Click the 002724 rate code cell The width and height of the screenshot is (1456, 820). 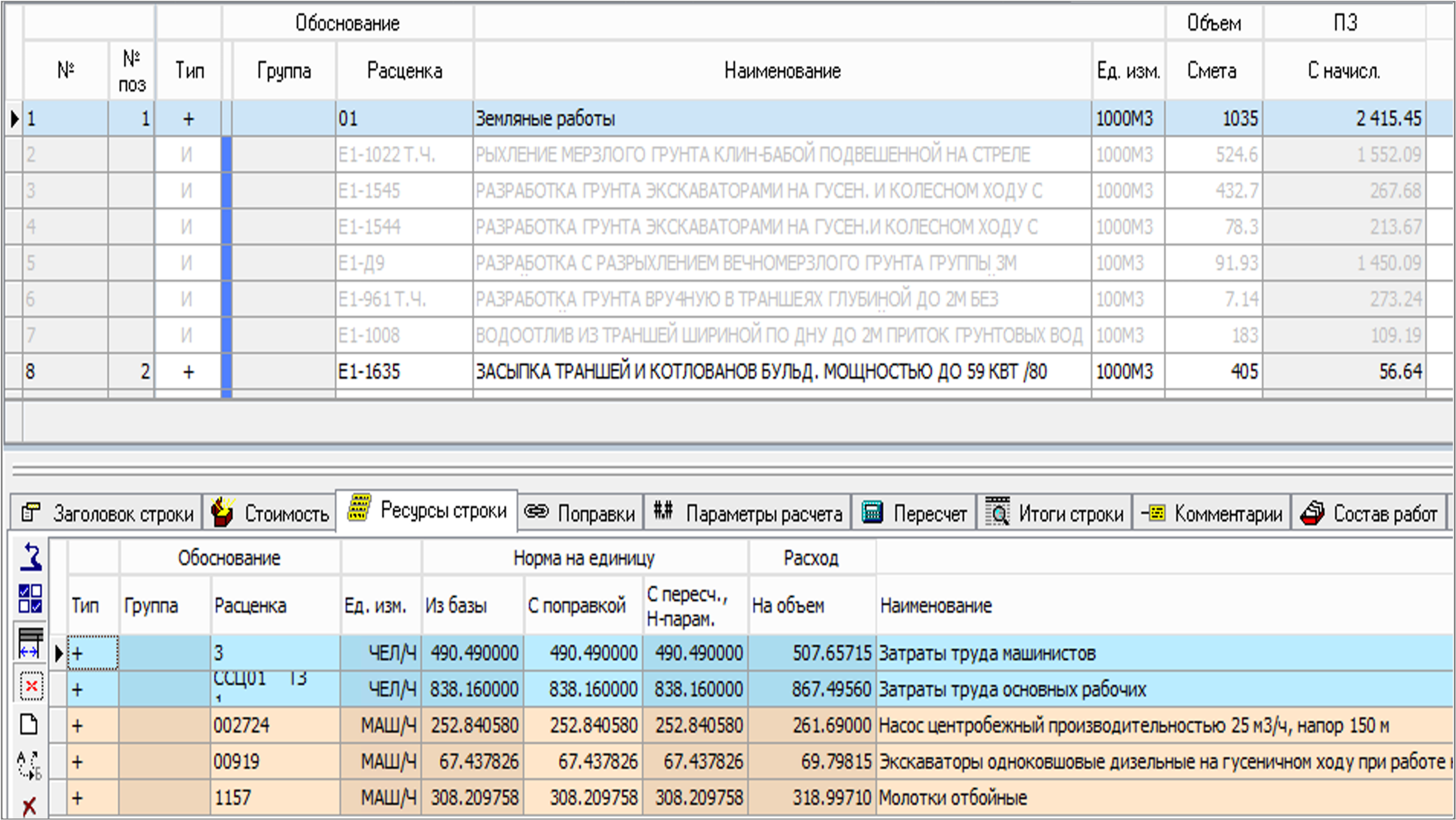coord(275,726)
